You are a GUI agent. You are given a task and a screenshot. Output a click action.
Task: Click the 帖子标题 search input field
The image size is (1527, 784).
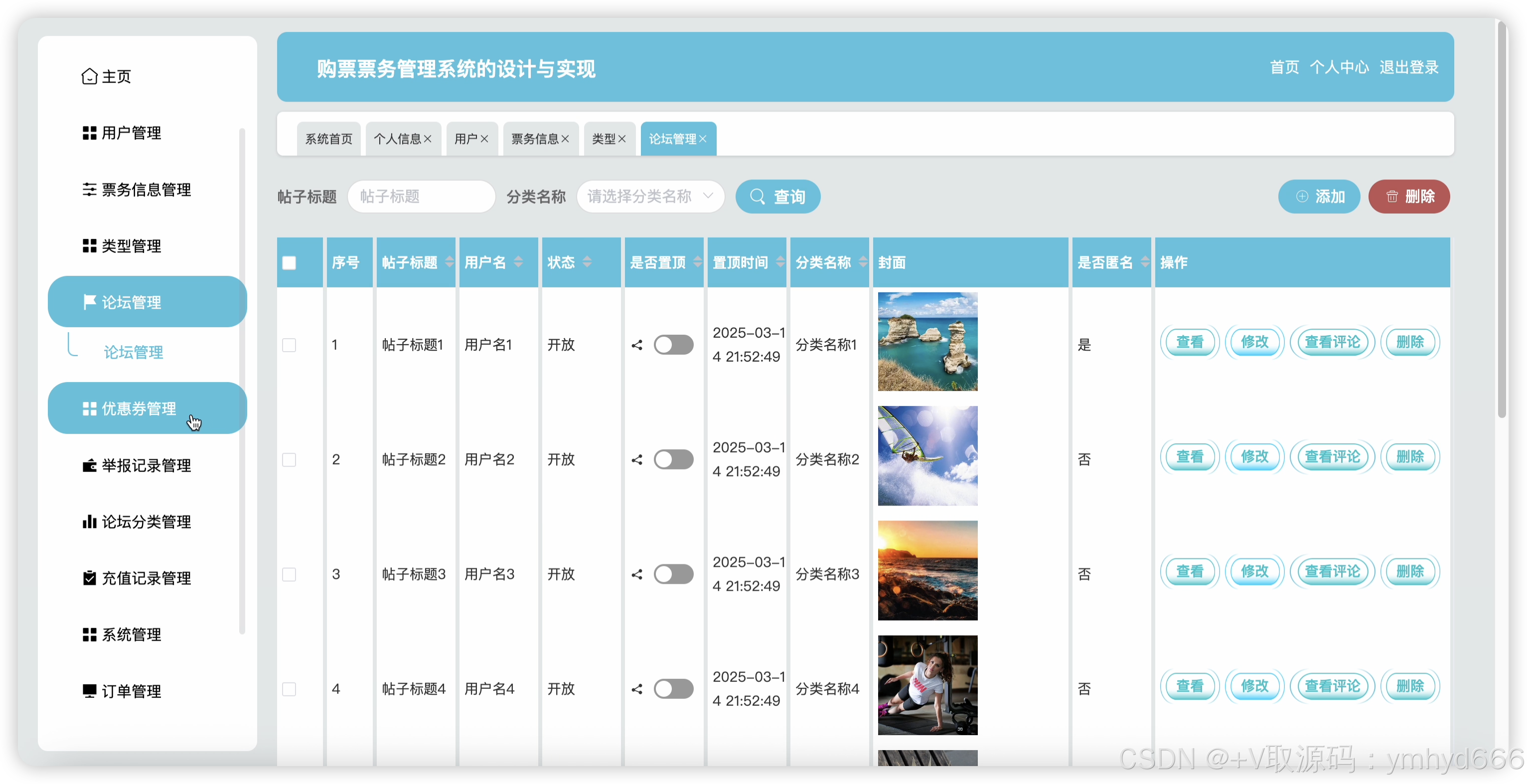[x=421, y=196]
